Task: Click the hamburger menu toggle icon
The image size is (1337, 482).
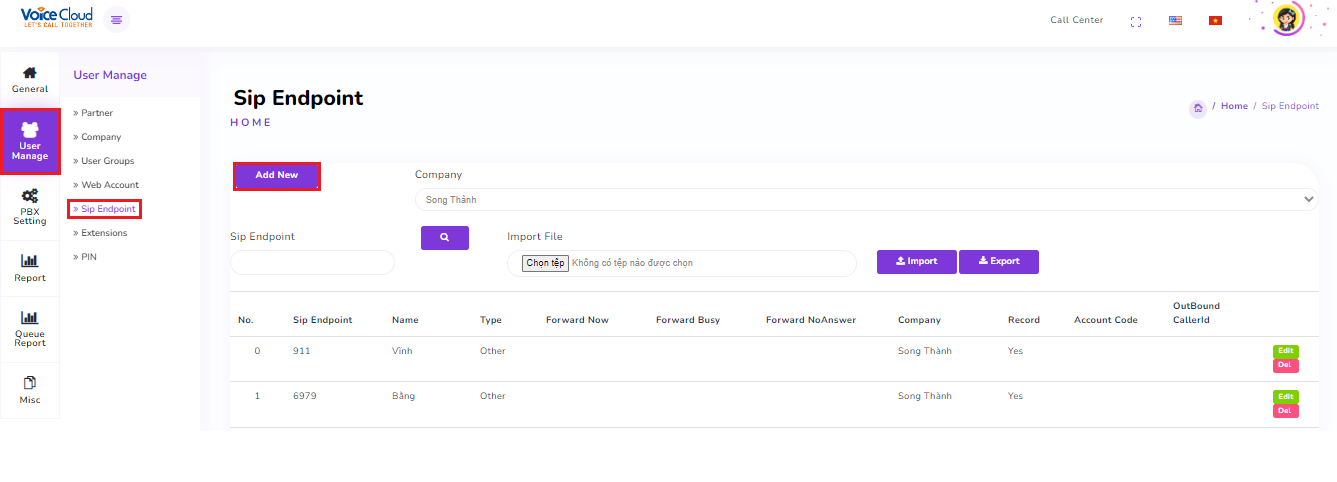Action: click(x=117, y=19)
